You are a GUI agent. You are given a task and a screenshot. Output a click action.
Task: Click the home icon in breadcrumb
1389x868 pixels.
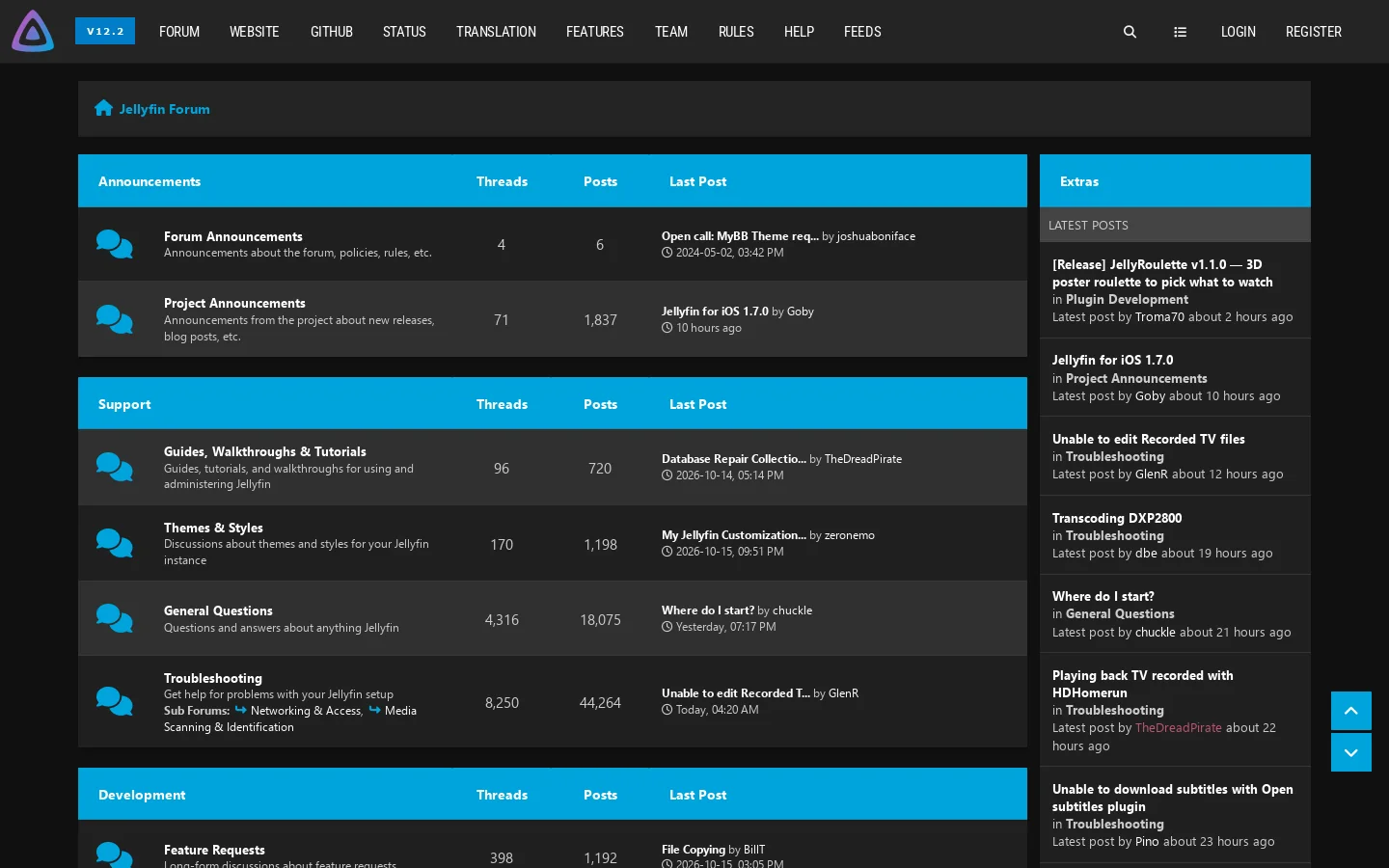click(x=104, y=108)
